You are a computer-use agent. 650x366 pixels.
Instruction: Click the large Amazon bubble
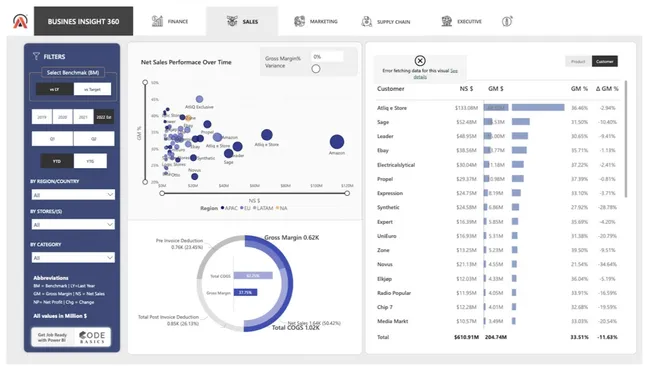click(337, 142)
